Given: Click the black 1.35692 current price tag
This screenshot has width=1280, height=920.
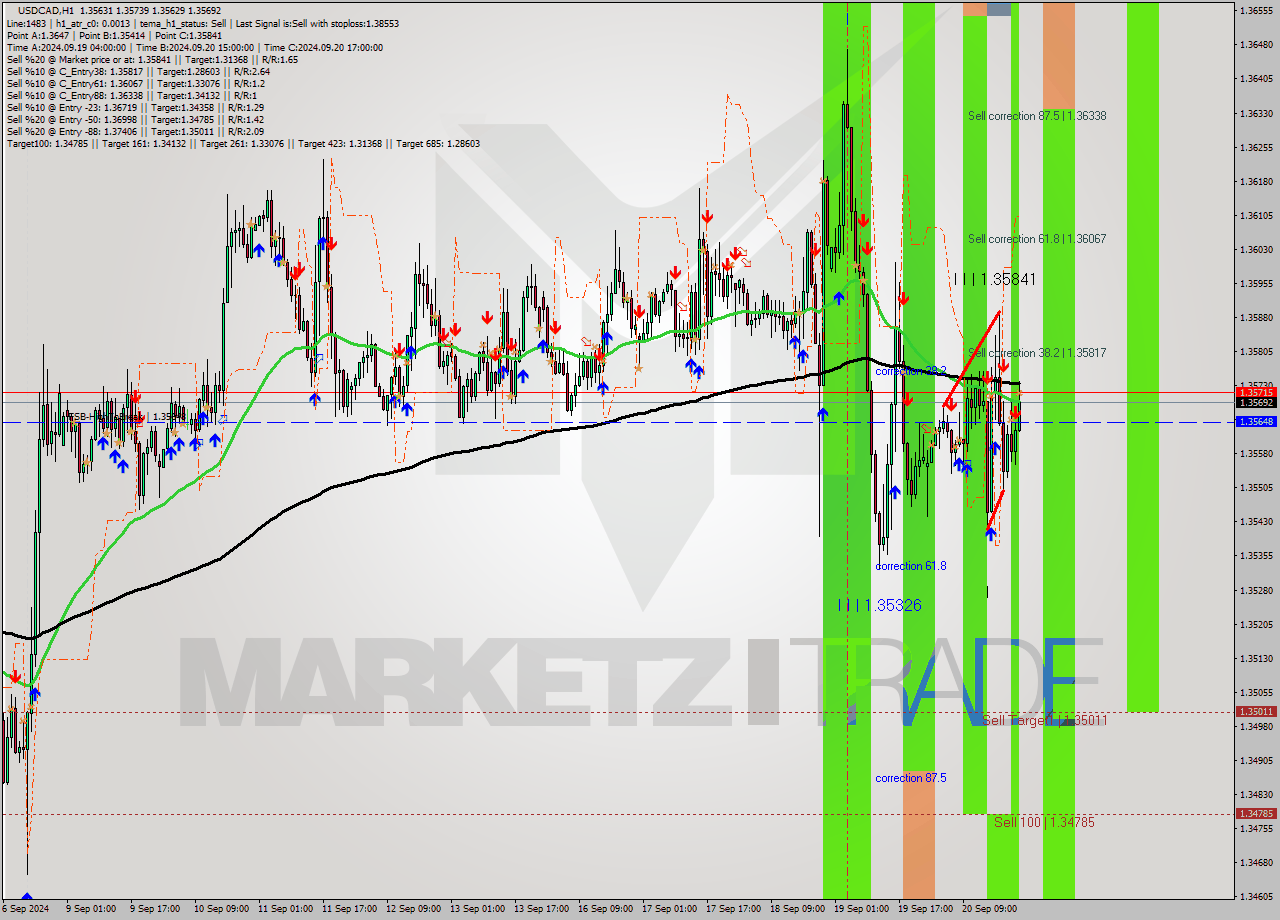Looking at the screenshot, I should pyautogui.click(x=1256, y=403).
